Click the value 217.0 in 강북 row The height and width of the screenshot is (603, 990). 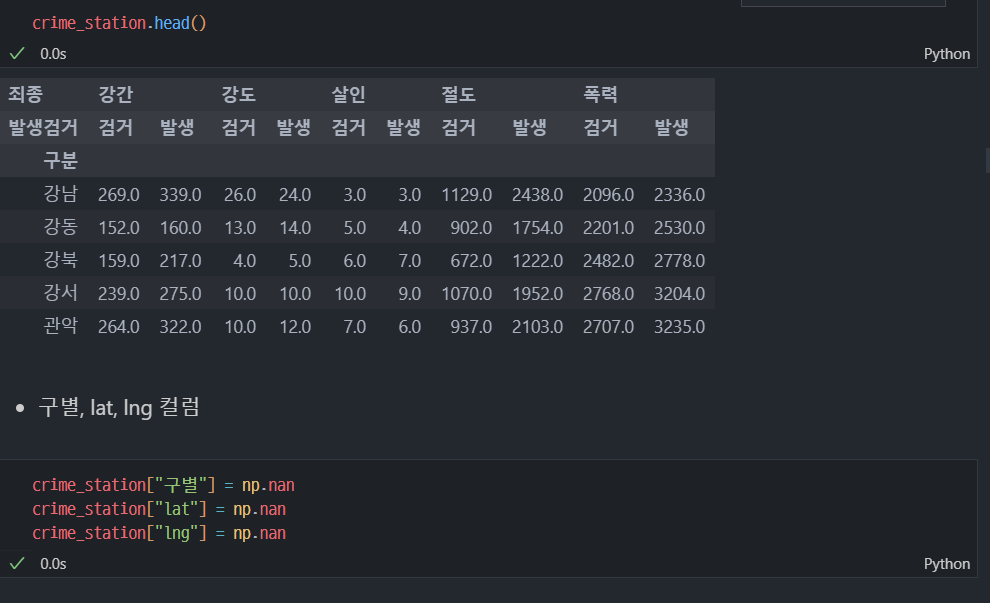pyautogui.click(x=180, y=260)
